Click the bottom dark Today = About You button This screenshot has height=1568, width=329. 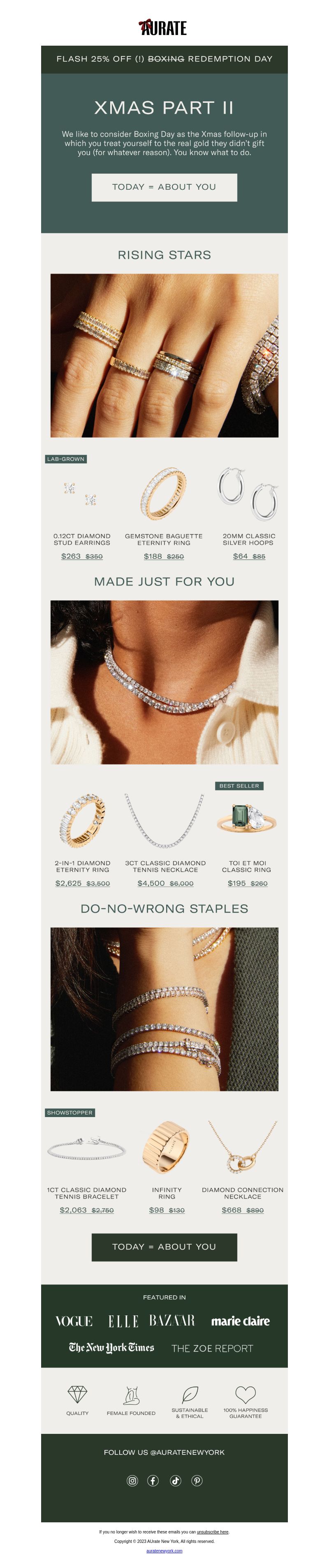[x=164, y=1247]
